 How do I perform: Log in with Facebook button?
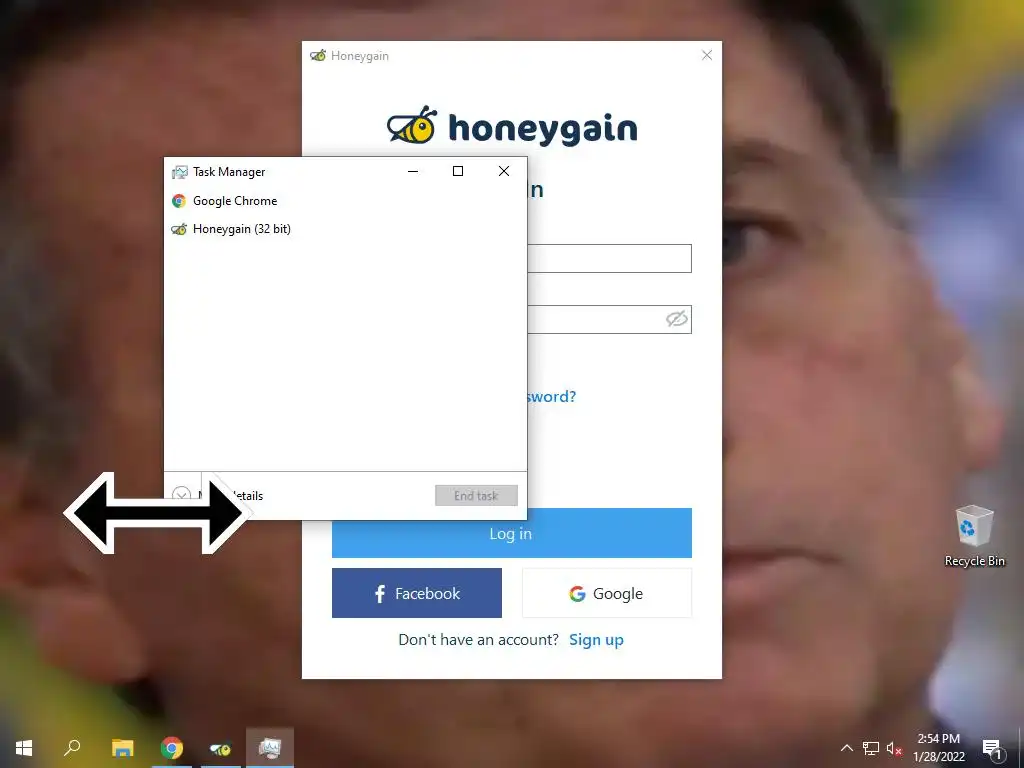coord(417,593)
